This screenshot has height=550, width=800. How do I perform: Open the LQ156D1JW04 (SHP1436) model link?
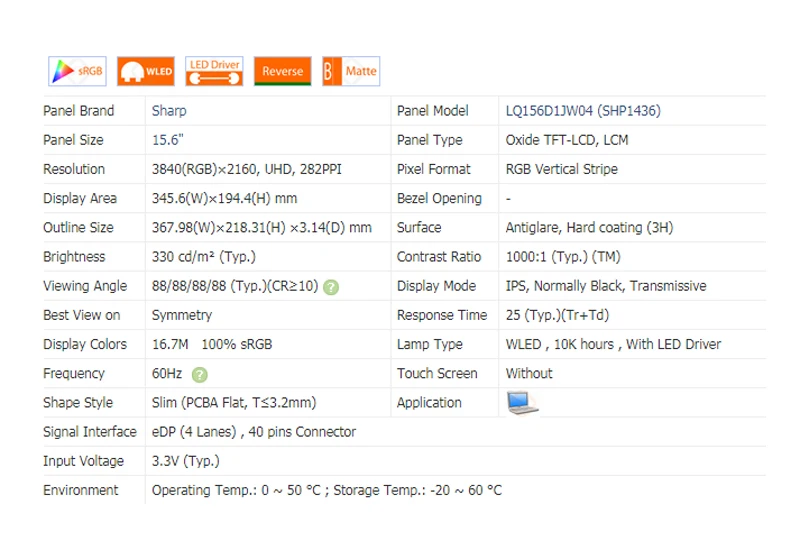(583, 111)
